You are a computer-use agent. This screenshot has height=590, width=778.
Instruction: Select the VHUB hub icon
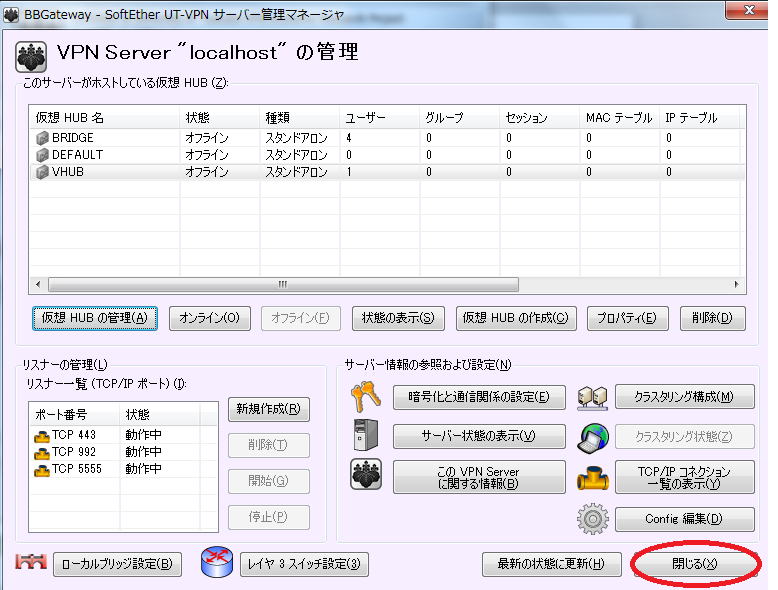(x=42, y=172)
